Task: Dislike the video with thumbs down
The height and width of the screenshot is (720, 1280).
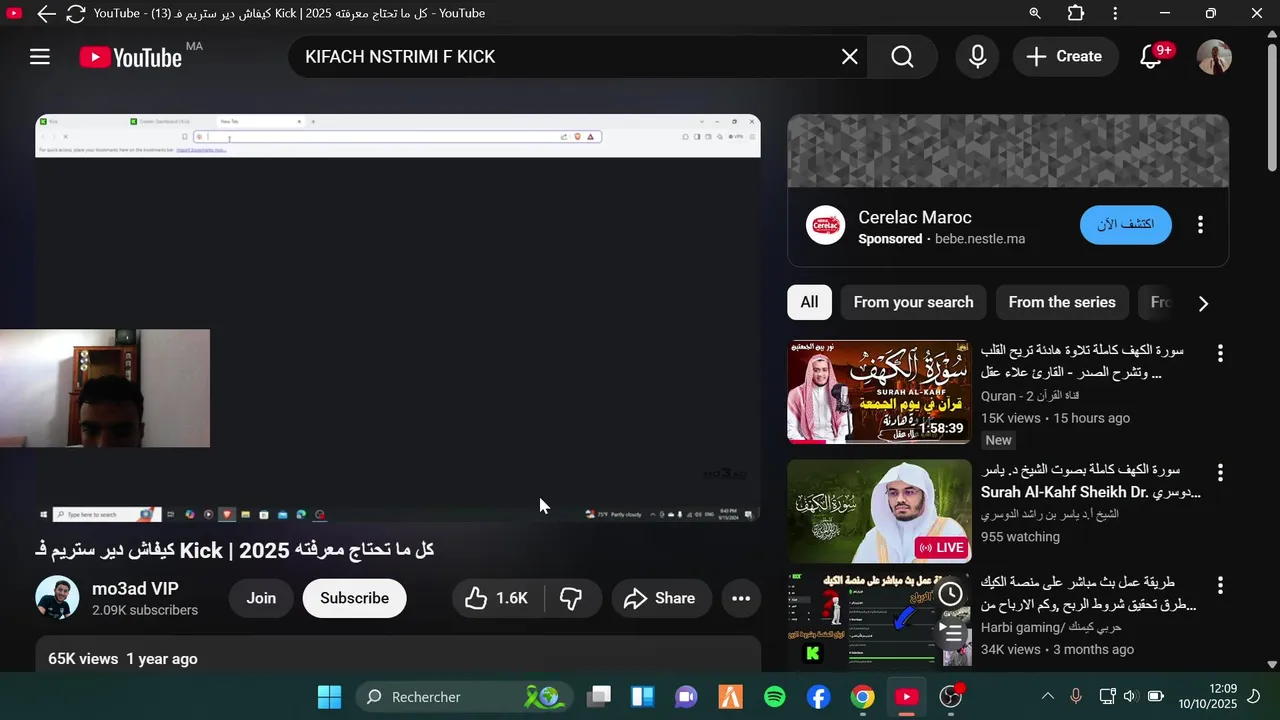Action: (x=572, y=598)
